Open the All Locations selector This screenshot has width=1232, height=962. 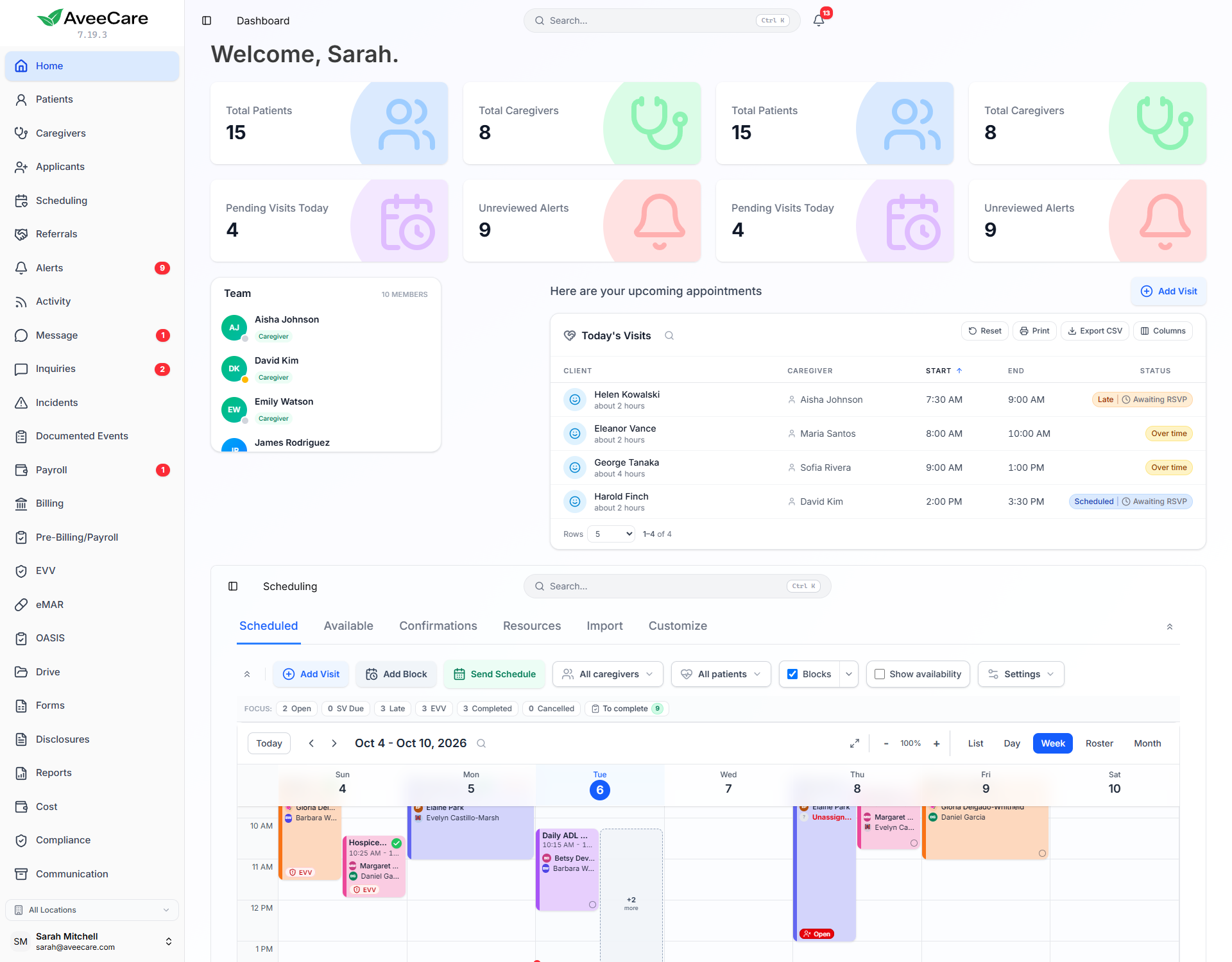click(x=92, y=909)
